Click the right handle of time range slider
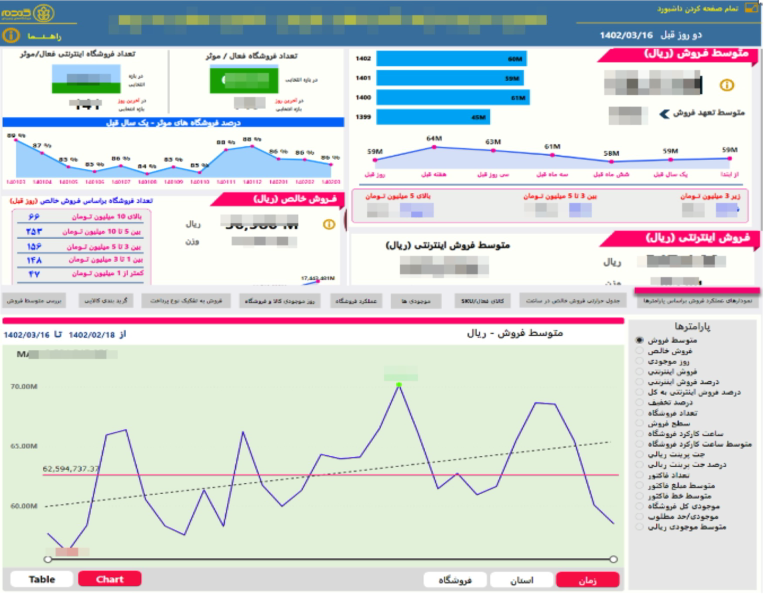The width and height of the screenshot is (764, 598). coord(613,559)
